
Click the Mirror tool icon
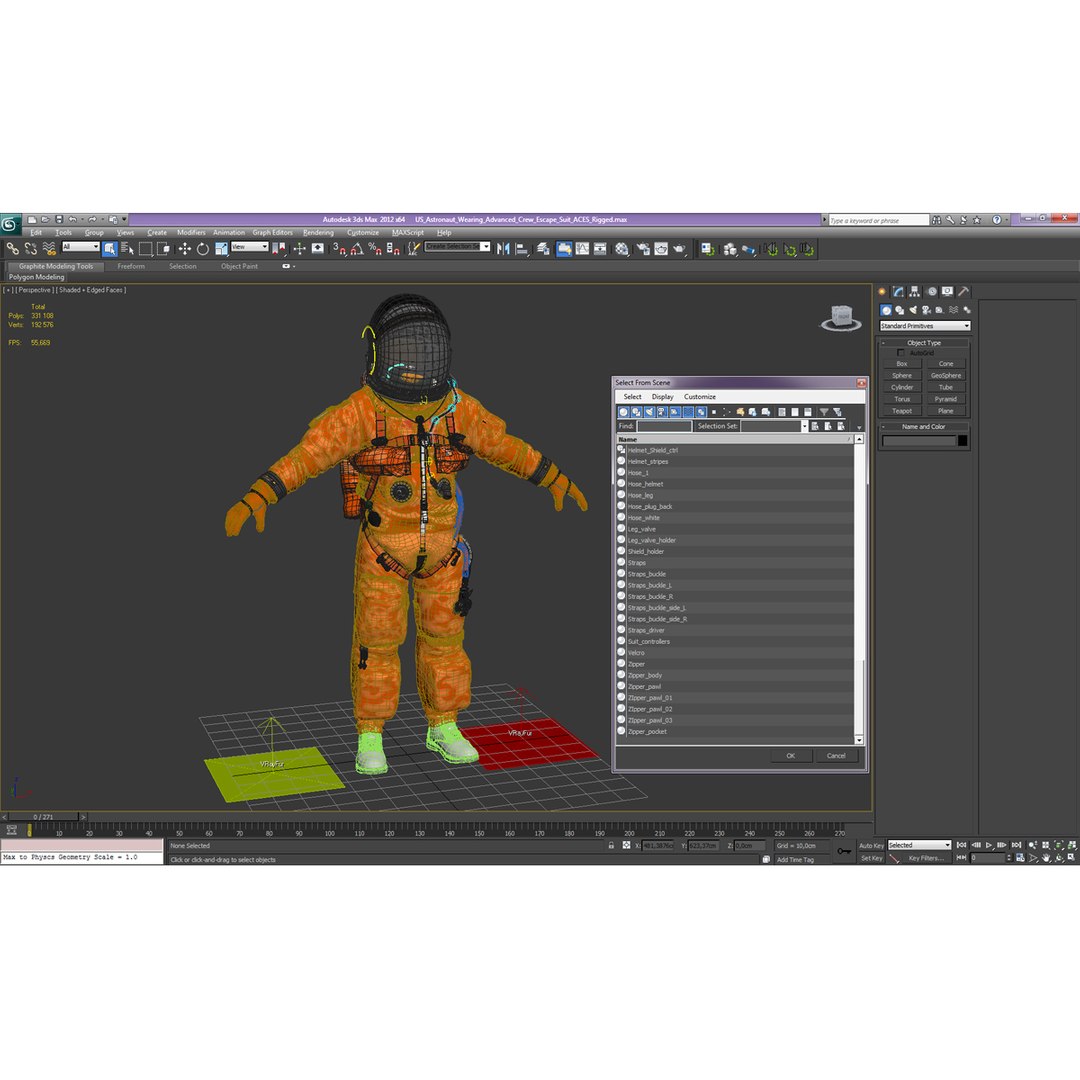point(503,249)
